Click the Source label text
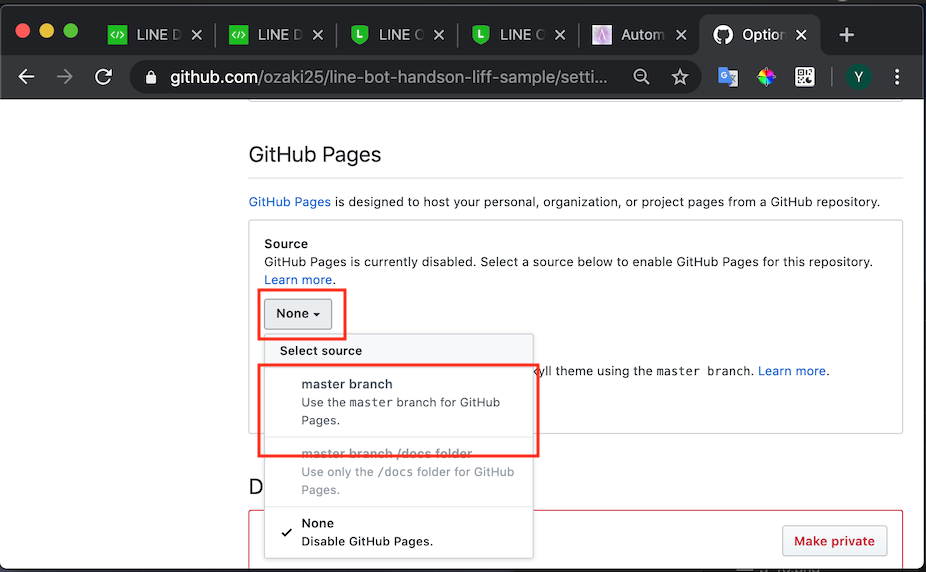 [286, 244]
